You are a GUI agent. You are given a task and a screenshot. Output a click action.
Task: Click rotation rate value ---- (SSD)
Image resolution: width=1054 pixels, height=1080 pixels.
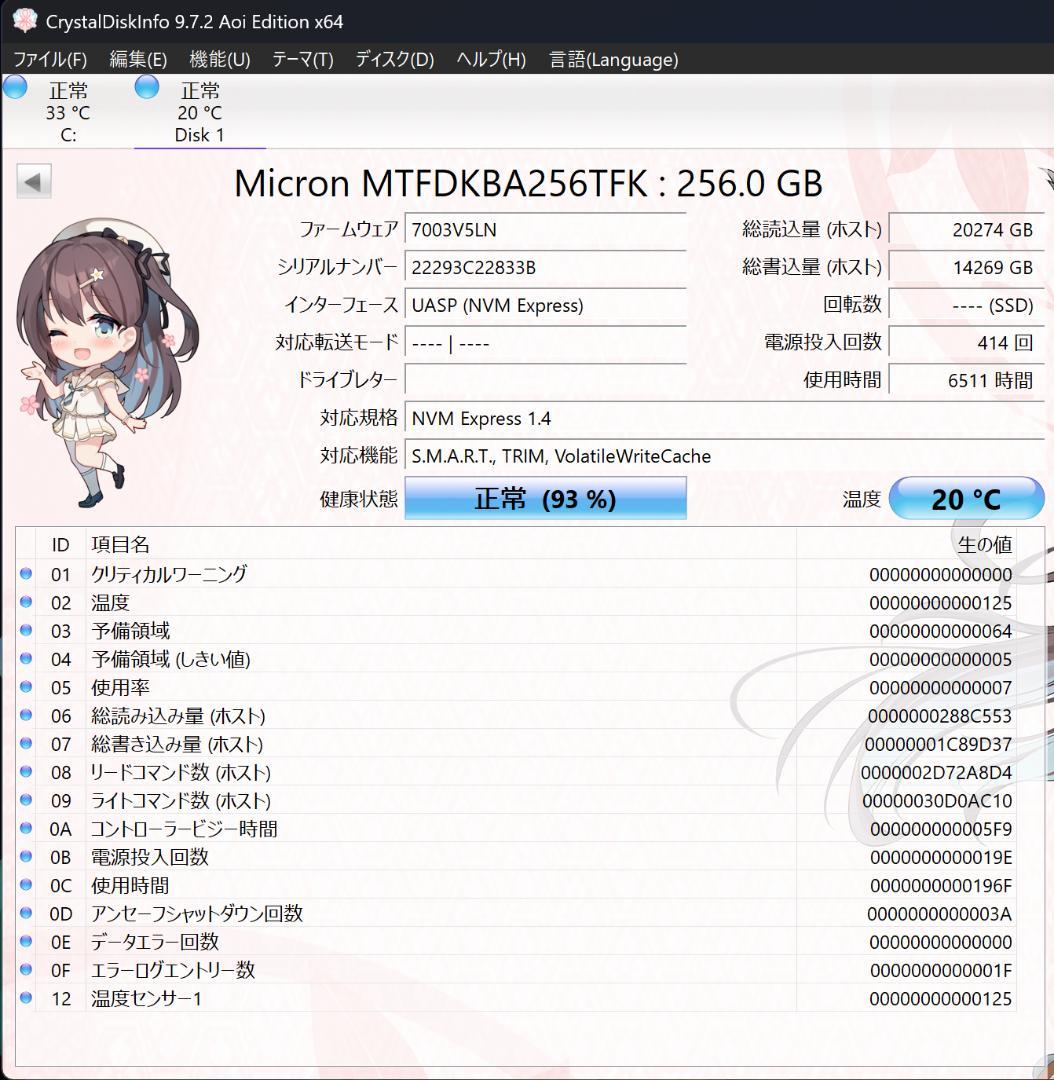(967, 305)
